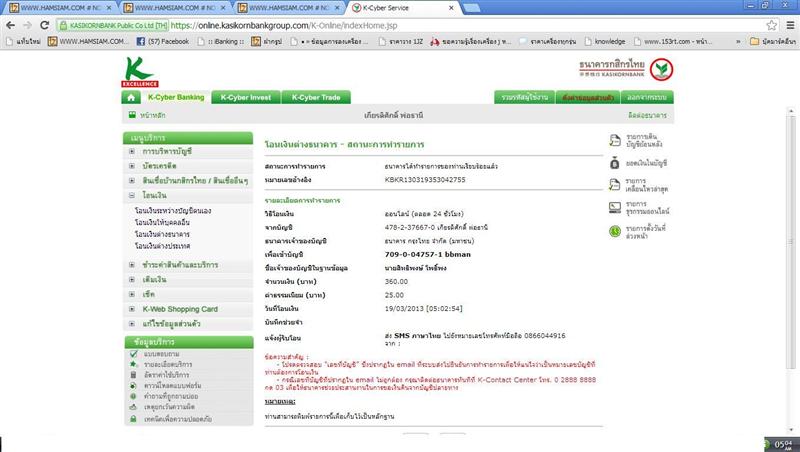Open โอนเงินต่างประเทศ link
The height and width of the screenshot is (452, 800).
(162, 246)
